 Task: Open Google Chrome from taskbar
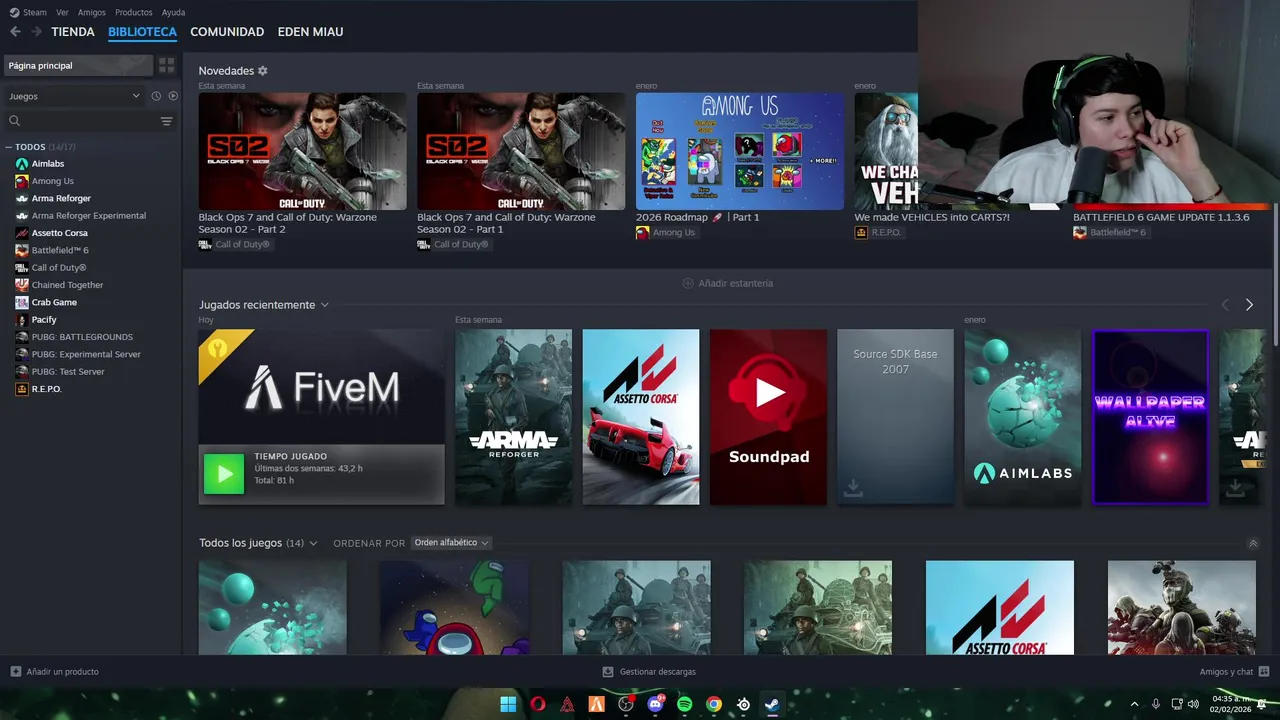pyautogui.click(x=714, y=704)
